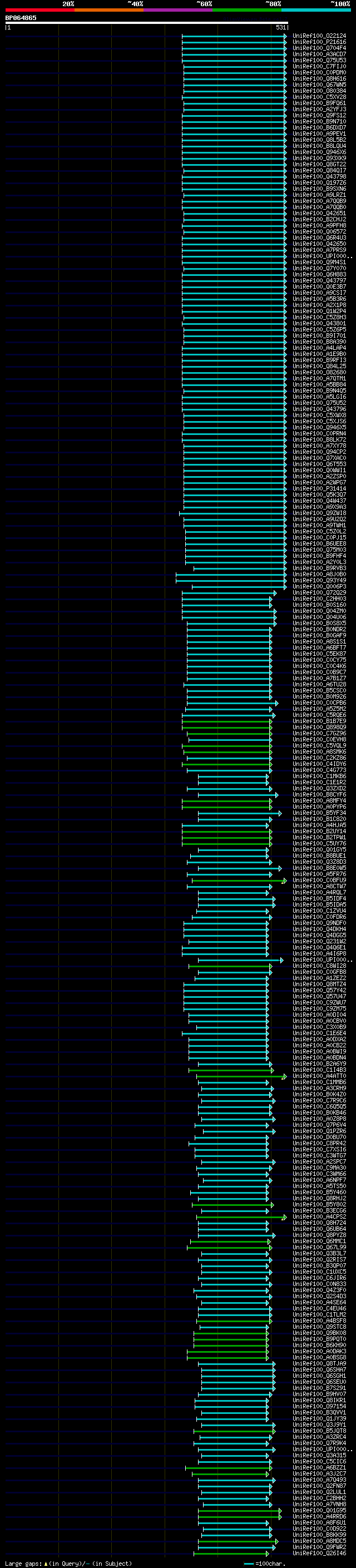
Task: Select the UniRef100_B1B7E9 label
Action: 319,721
